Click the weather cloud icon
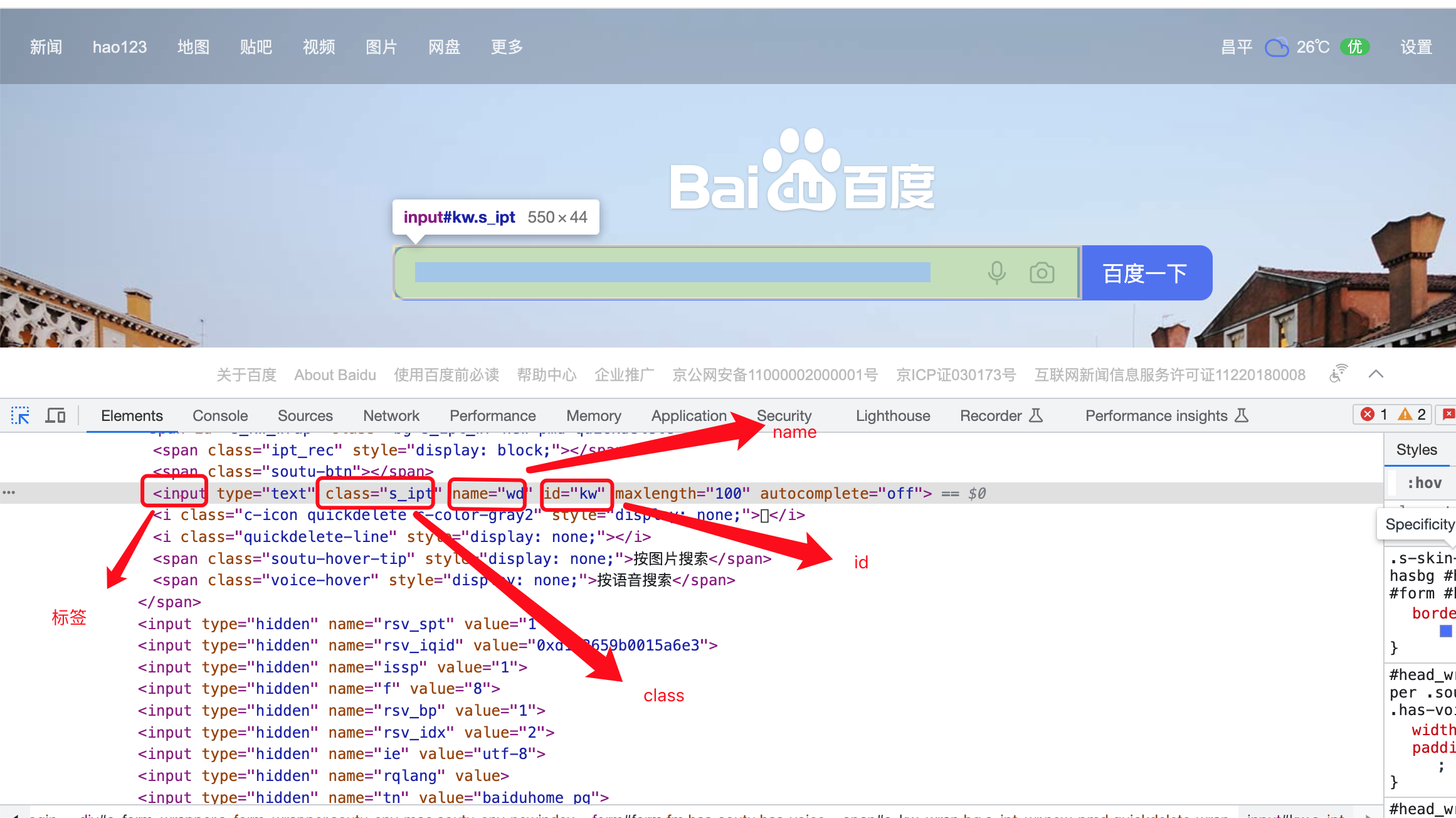The image size is (1456, 818). 1276,47
